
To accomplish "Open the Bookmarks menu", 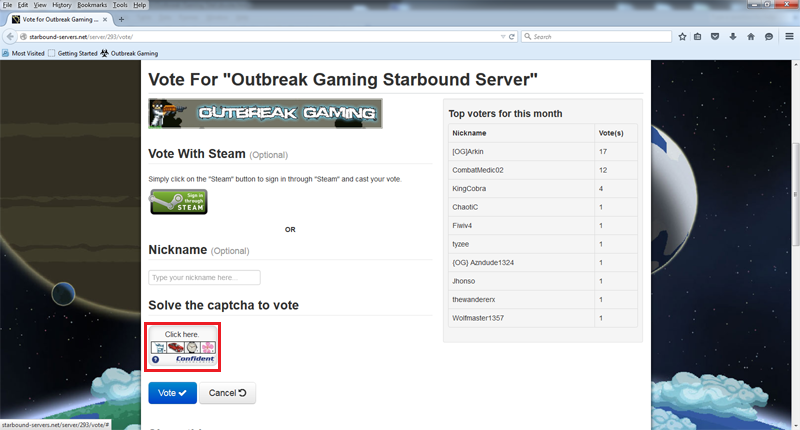I will click(x=92, y=5).
